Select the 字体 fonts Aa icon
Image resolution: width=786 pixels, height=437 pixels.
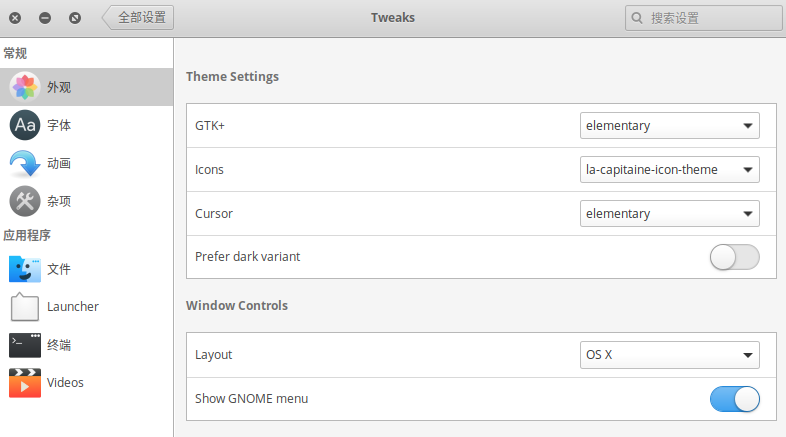[x=25, y=125]
